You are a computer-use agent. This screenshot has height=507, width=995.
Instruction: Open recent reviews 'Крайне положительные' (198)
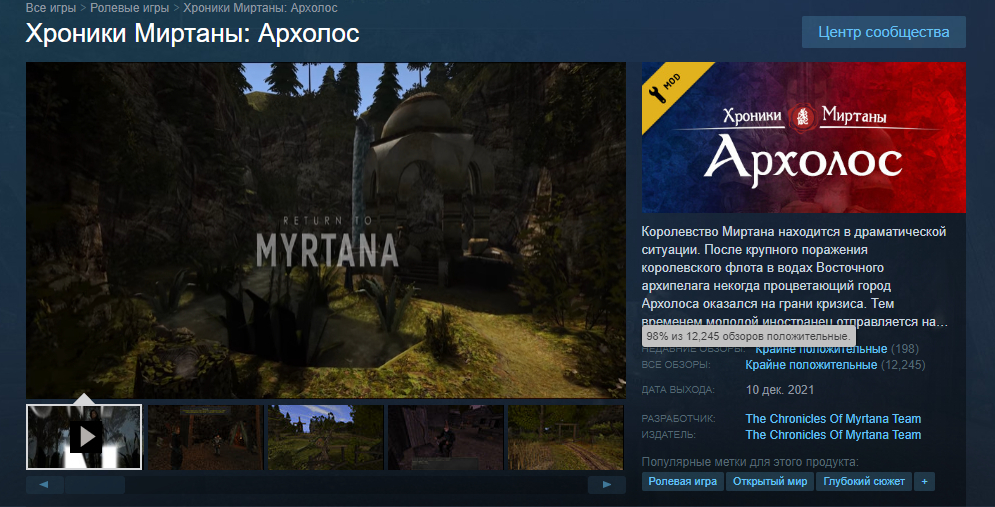click(x=820, y=349)
